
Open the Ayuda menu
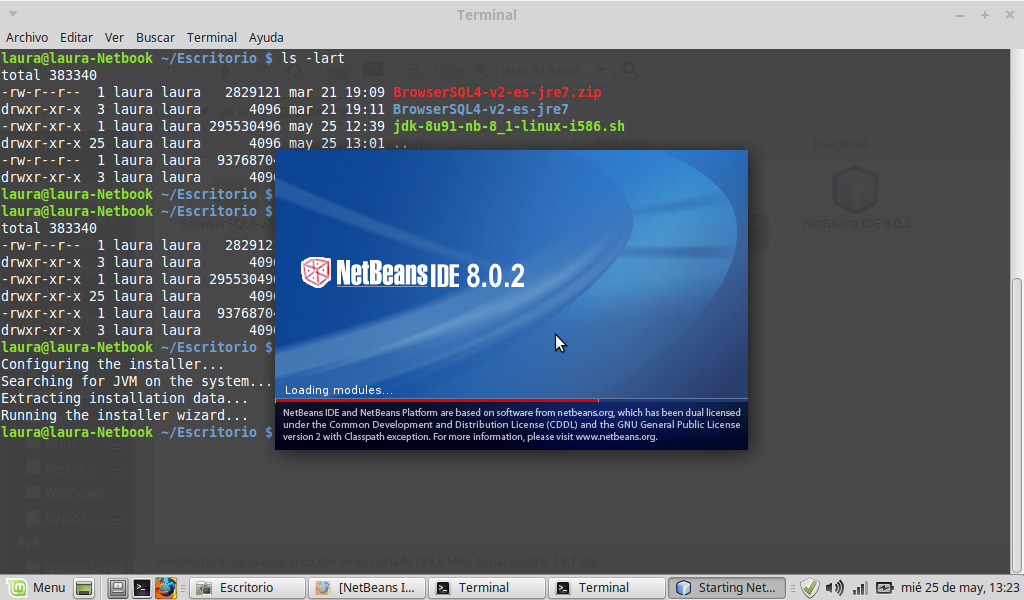coord(266,37)
